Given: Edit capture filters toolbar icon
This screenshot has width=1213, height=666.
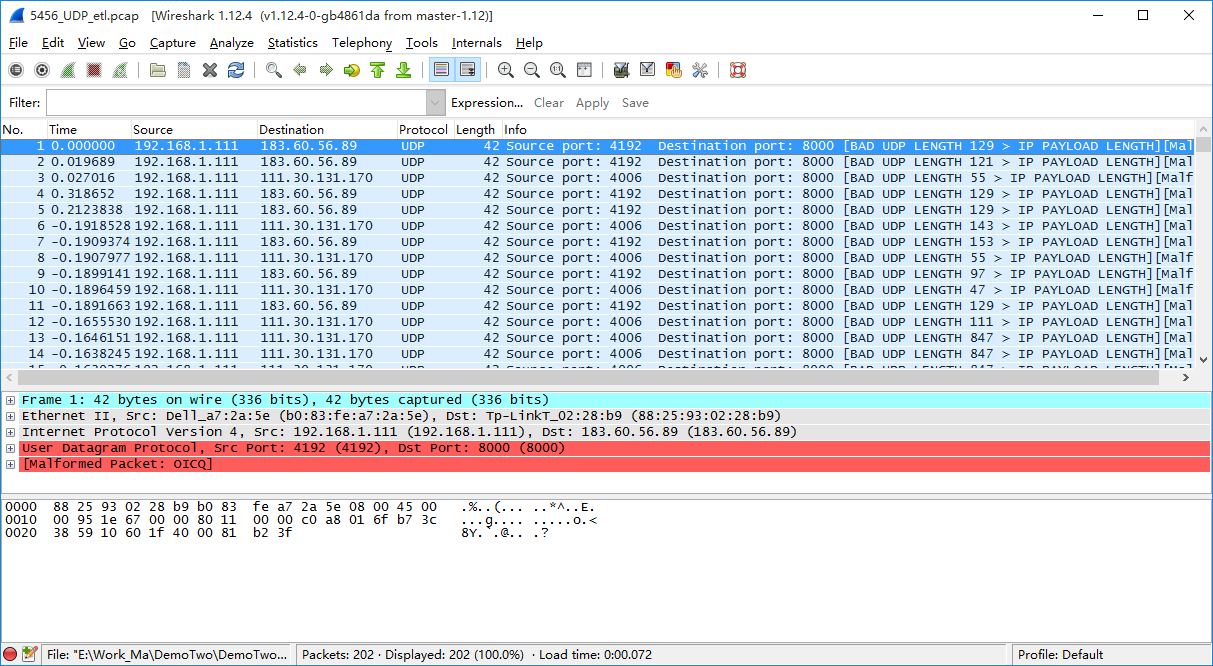Looking at the screenshot, I should 622,70.
